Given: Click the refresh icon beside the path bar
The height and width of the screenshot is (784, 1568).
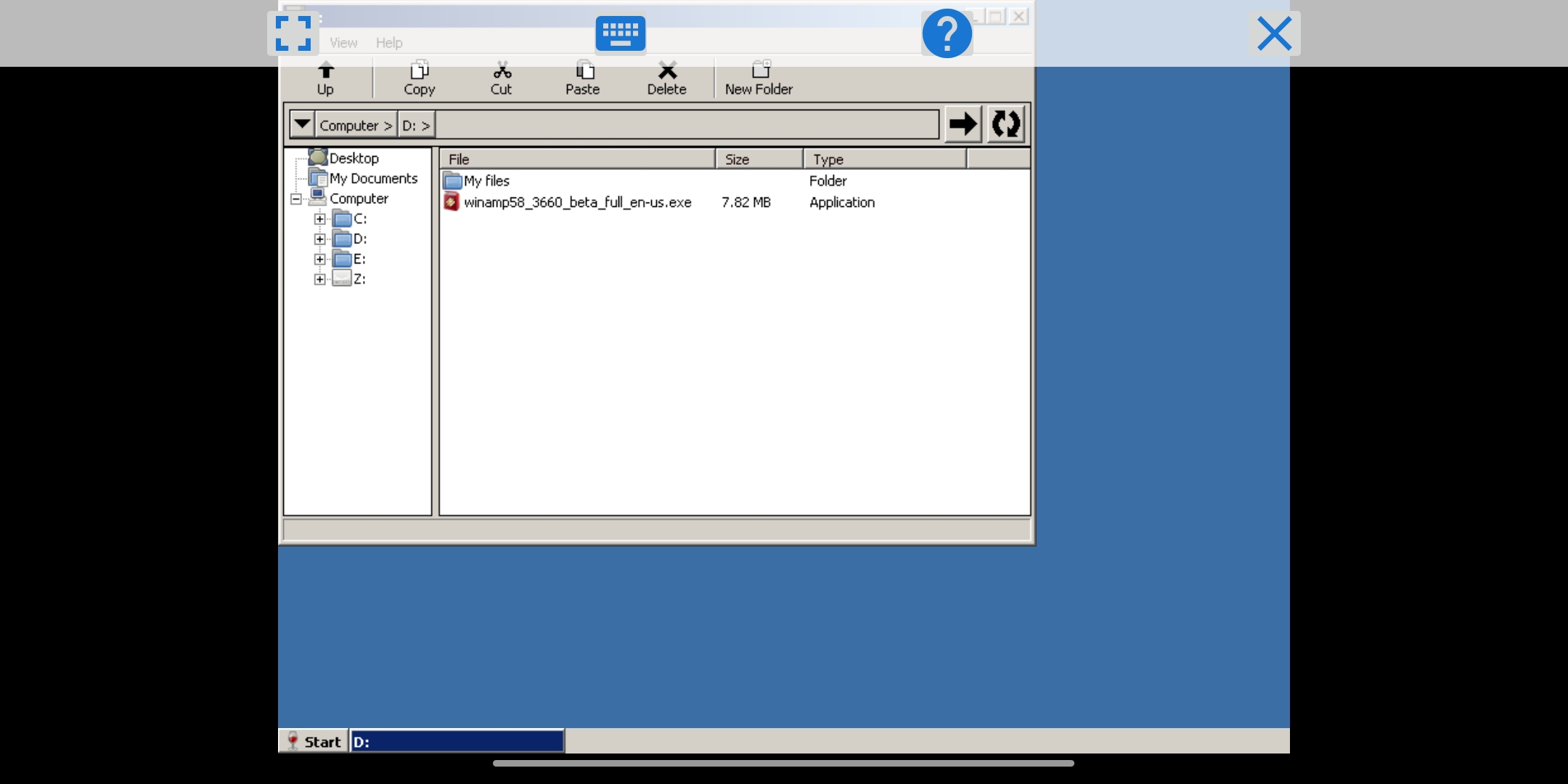Looking at the screenshot, I should [1005, 123].
